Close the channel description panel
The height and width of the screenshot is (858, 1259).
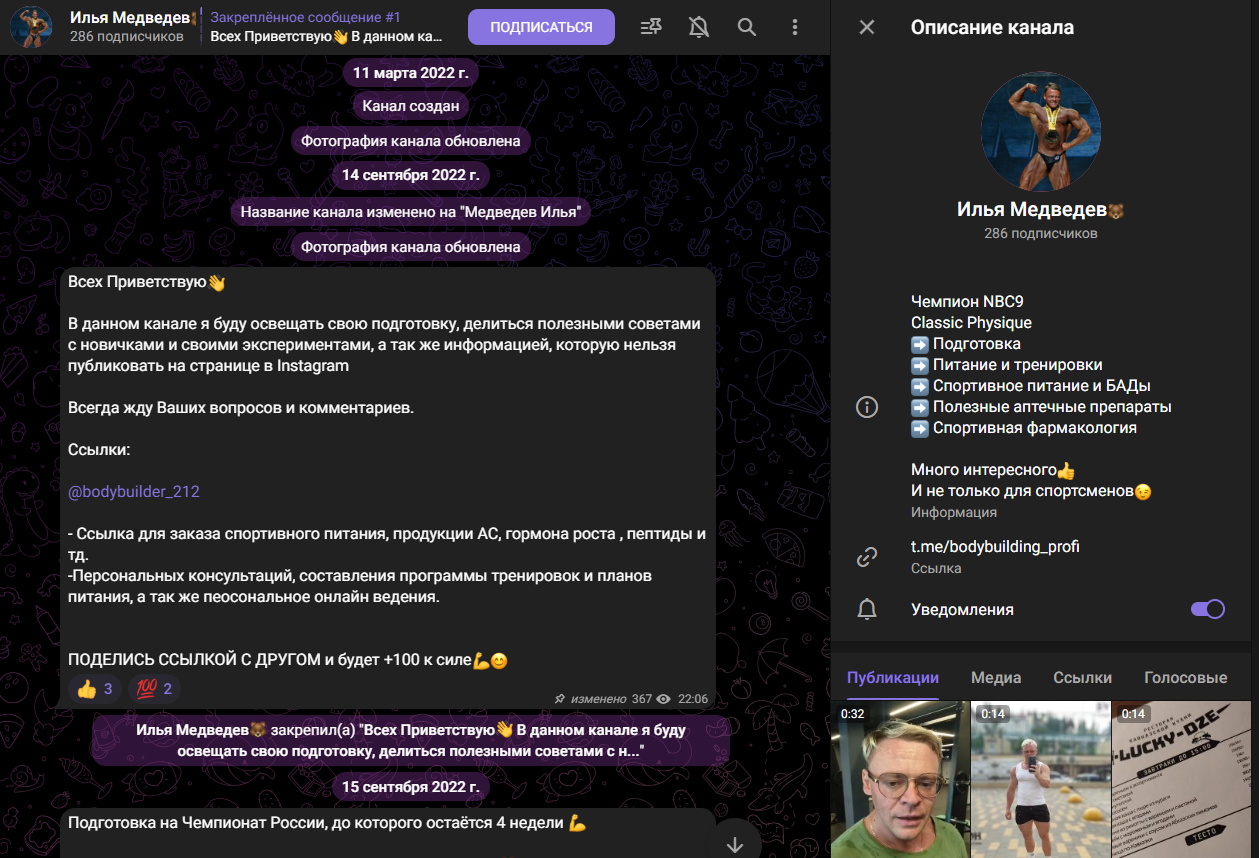867,27
